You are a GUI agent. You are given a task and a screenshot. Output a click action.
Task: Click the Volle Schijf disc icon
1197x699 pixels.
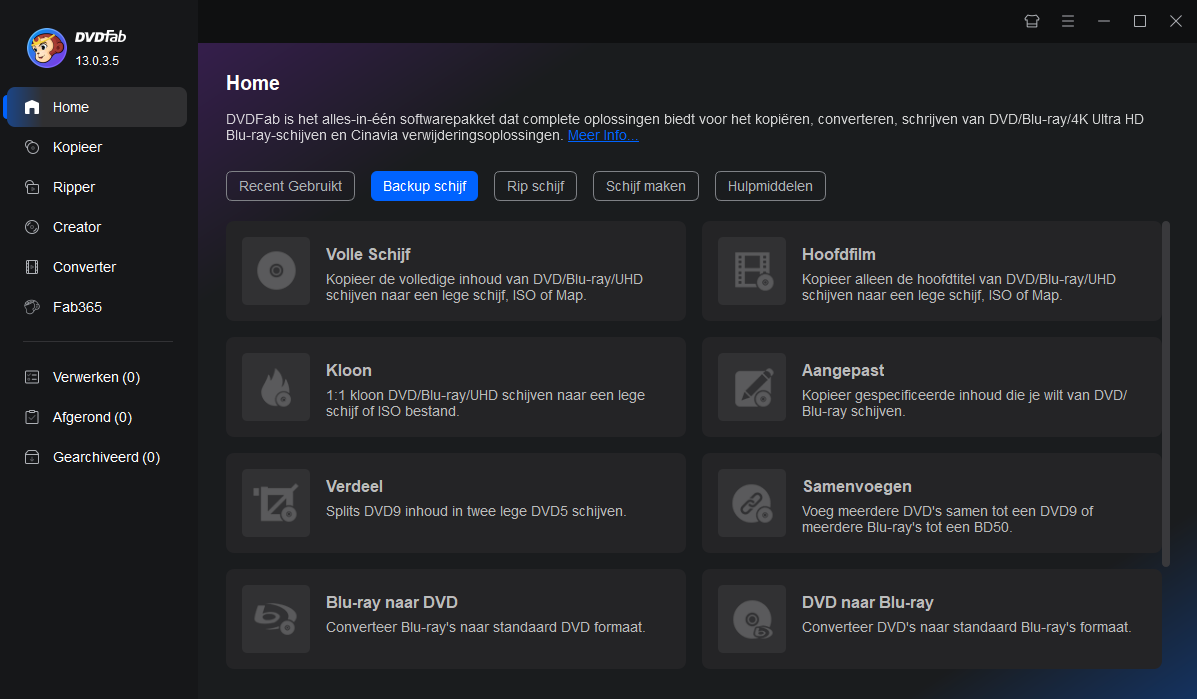coord(276,271)
